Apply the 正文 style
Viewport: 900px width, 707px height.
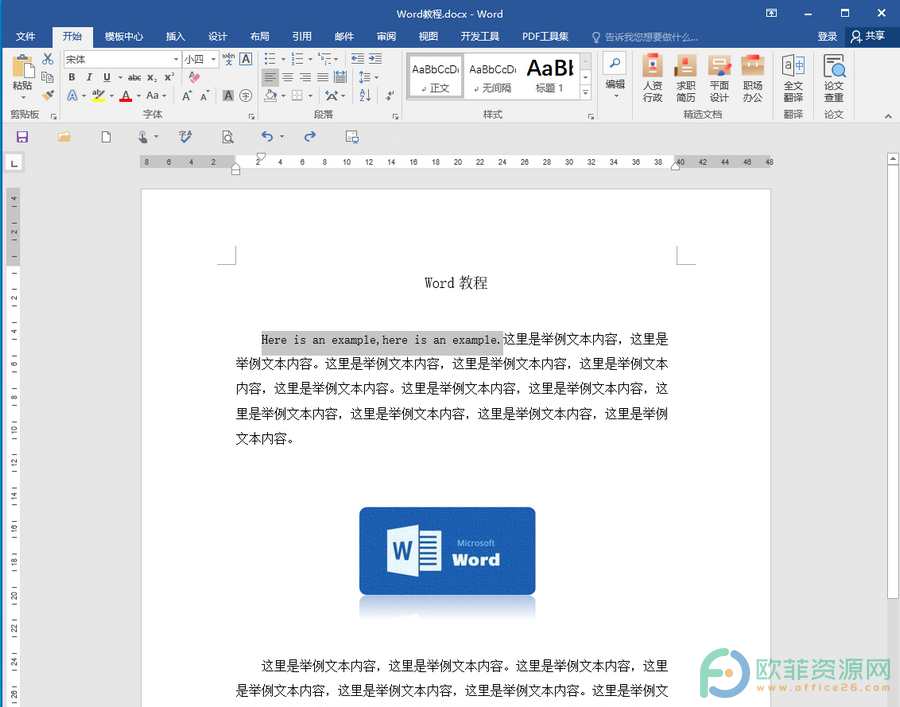pos(436,77)
